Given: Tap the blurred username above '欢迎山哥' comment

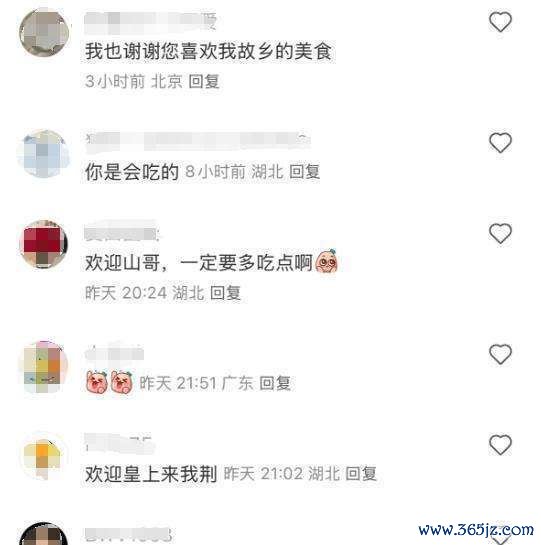Looking at the screenshot, I should click(122, 231).
